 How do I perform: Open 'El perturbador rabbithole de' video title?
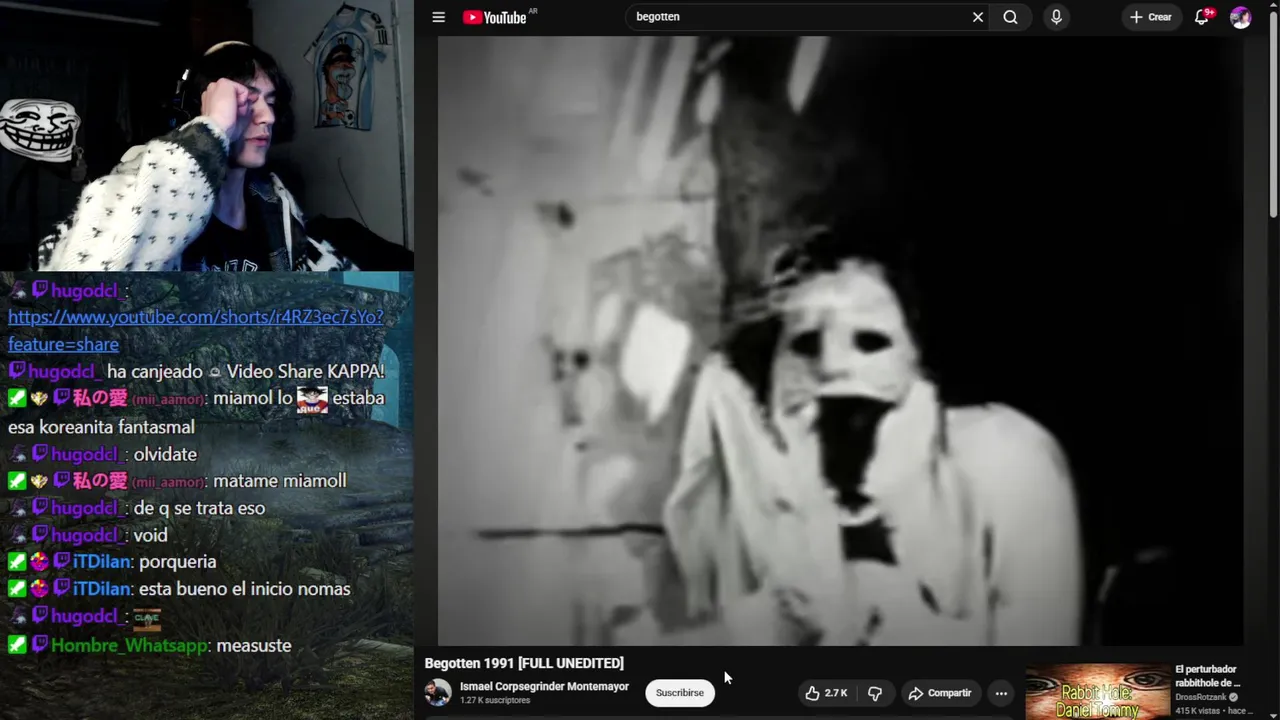click(x=1207, y=676)
